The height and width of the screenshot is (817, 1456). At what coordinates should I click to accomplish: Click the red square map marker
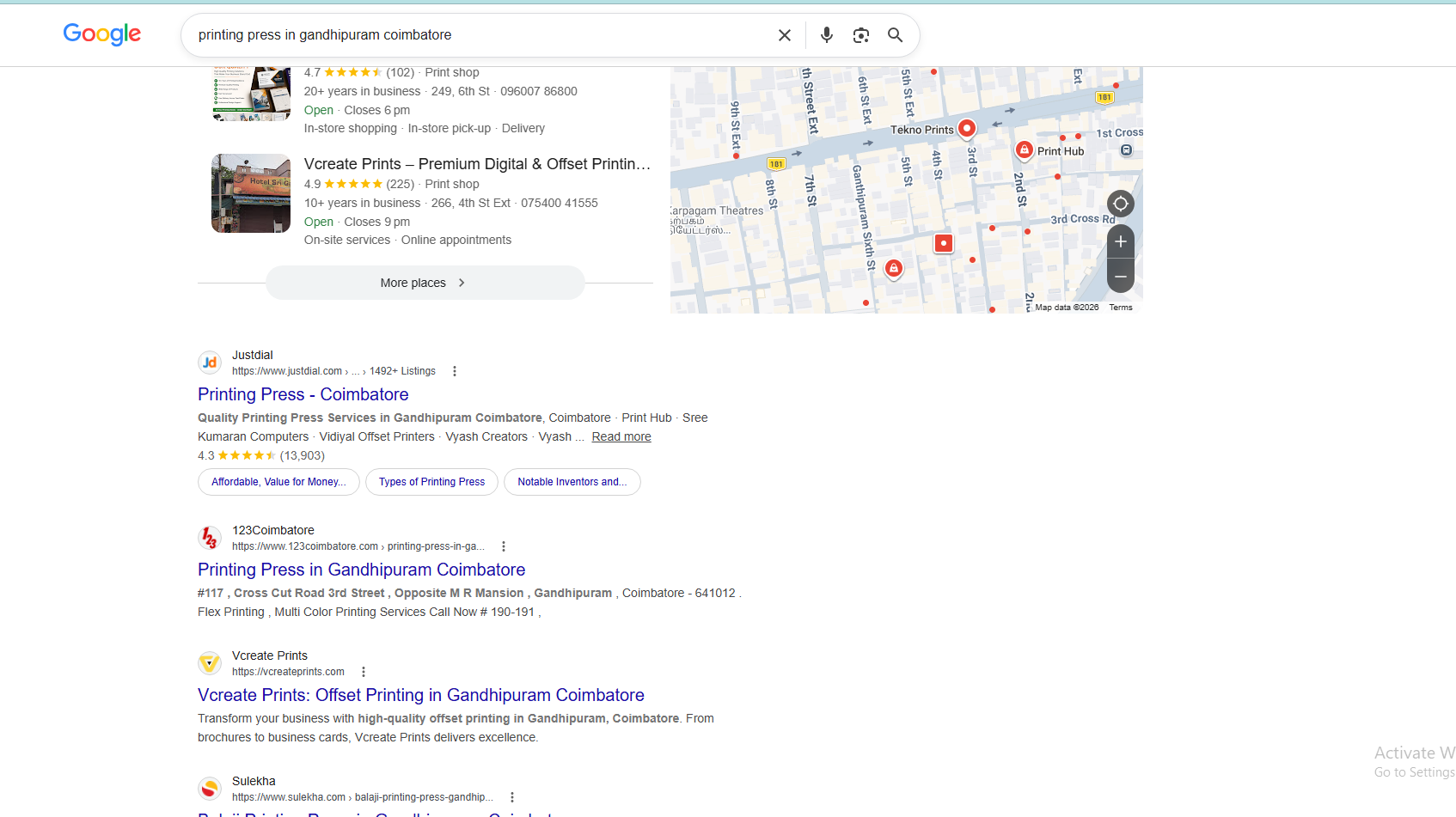944,243
